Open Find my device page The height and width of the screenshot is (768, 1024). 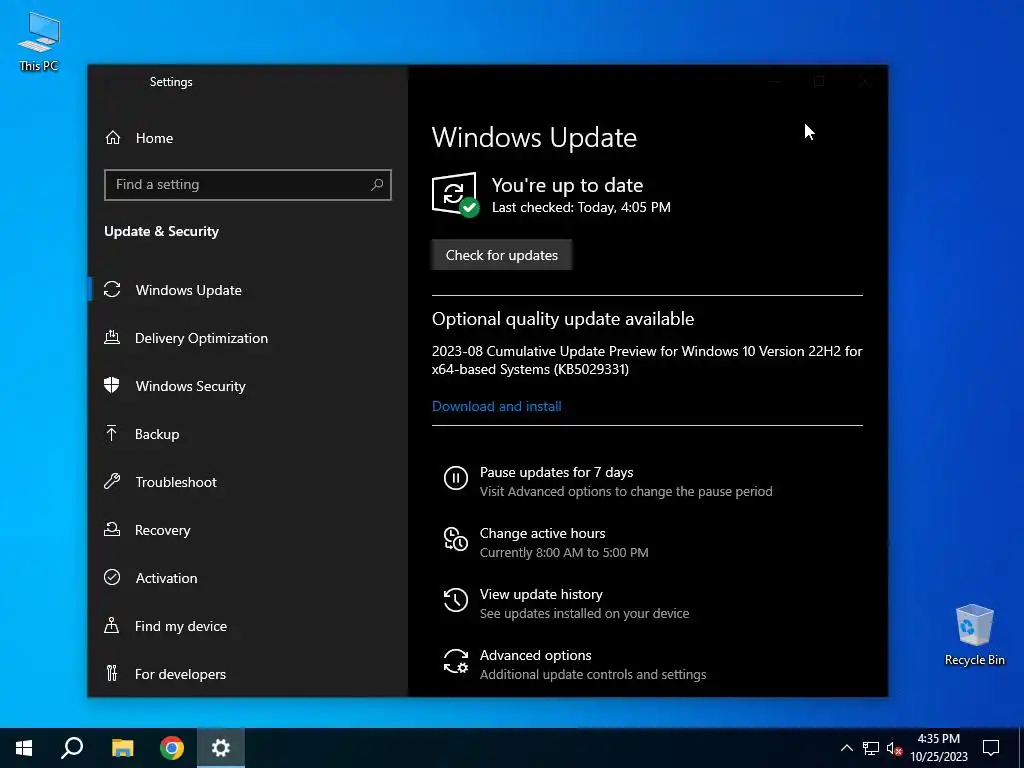click(x=248, y=626)
